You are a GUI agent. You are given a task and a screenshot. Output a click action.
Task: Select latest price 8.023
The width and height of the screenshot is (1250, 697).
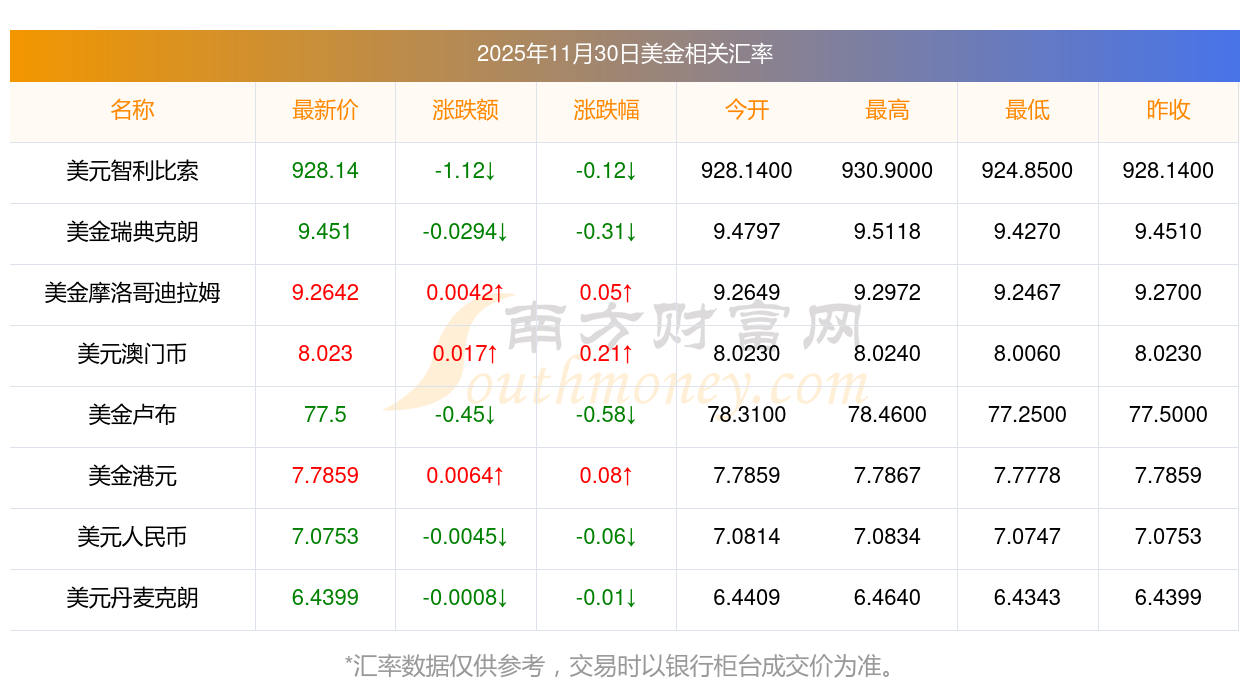tap(325, 354)
